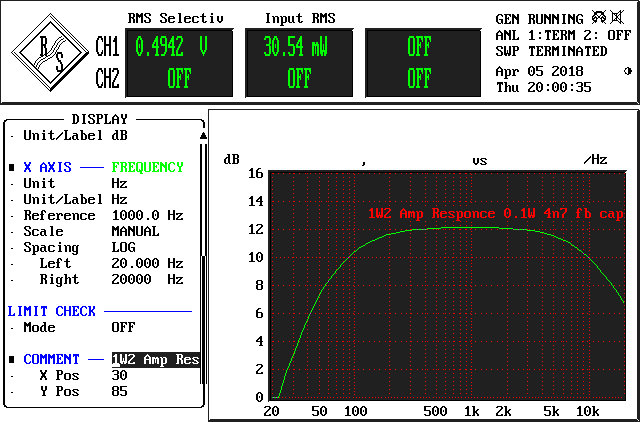Change Scale setting from MANUAL

[135, 231]
